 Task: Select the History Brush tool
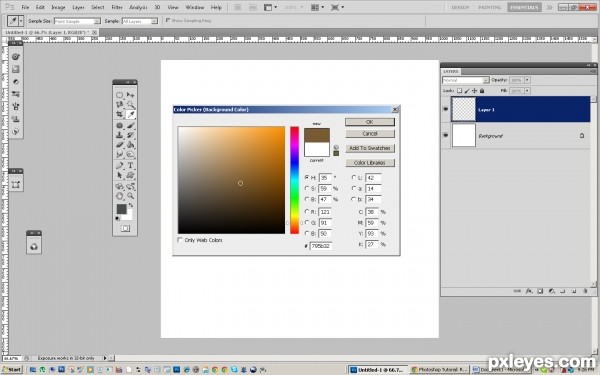130,135
